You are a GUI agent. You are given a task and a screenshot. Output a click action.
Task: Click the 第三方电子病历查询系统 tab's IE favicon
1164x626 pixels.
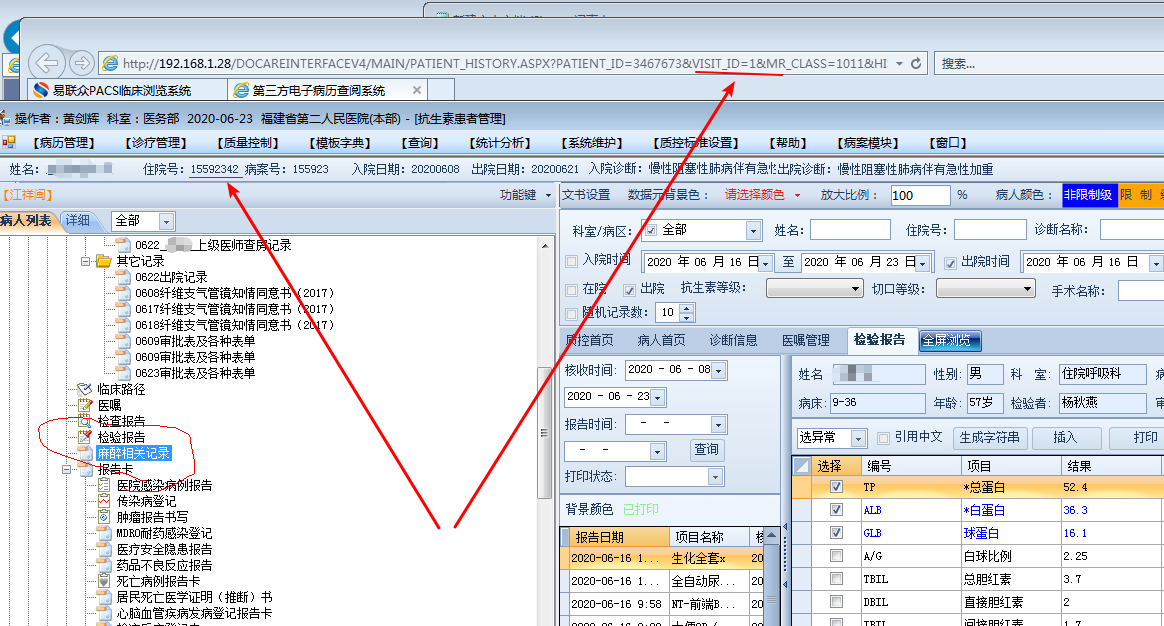pos(241,91)
